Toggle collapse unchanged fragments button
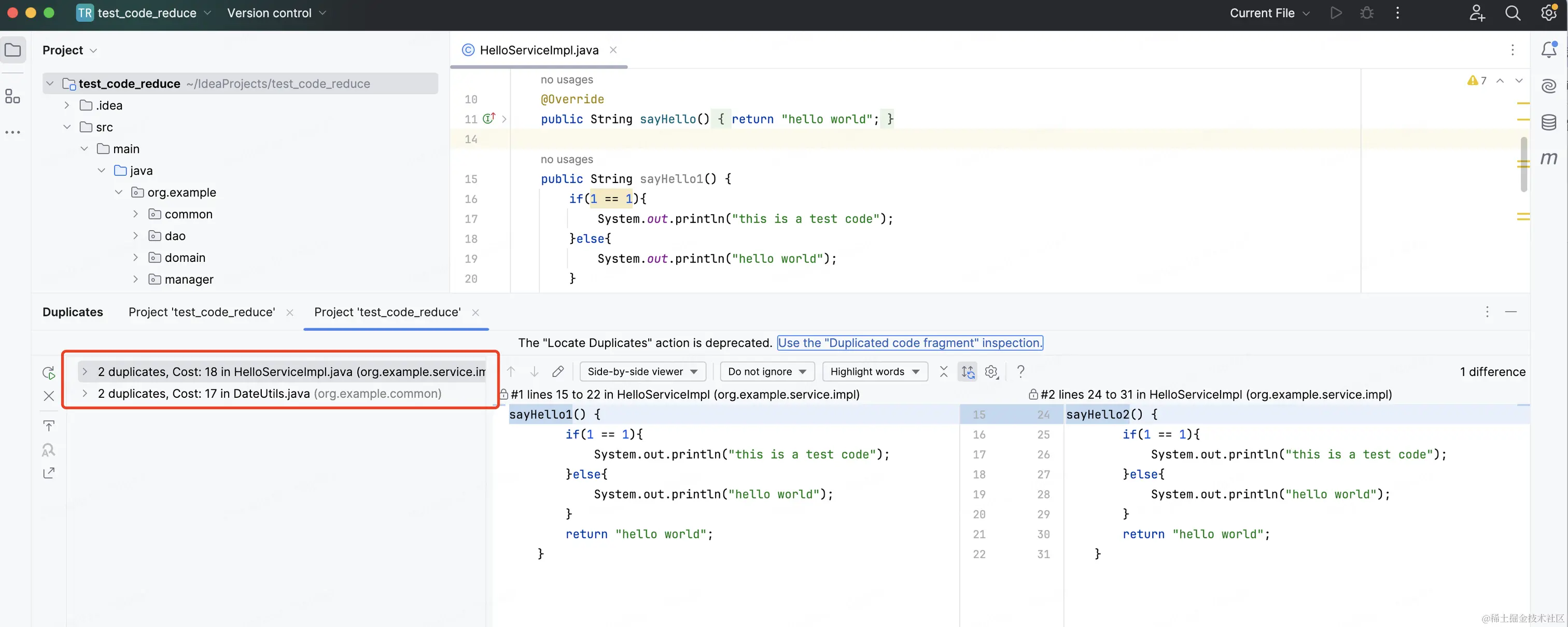Viewport: 1568px width, 627px height. pos(944,371)
